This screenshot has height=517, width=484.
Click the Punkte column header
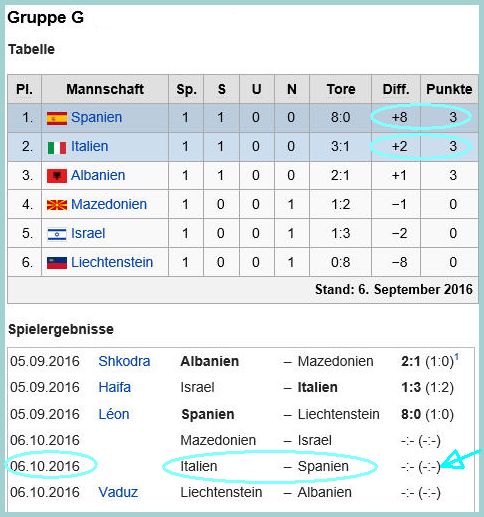coord(449,89)
